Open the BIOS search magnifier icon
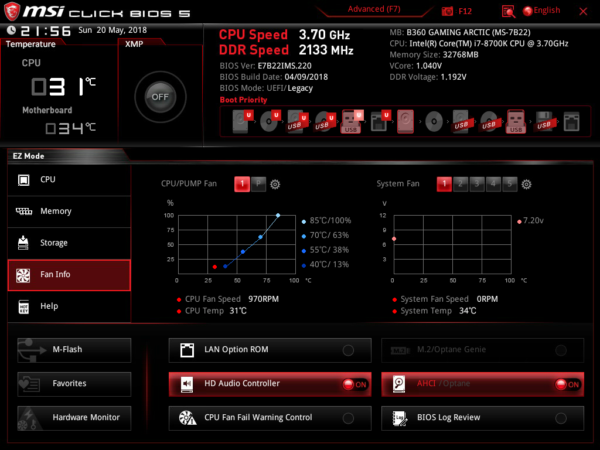The height and width of the screenshot is (450, 600). coord(508,11)
